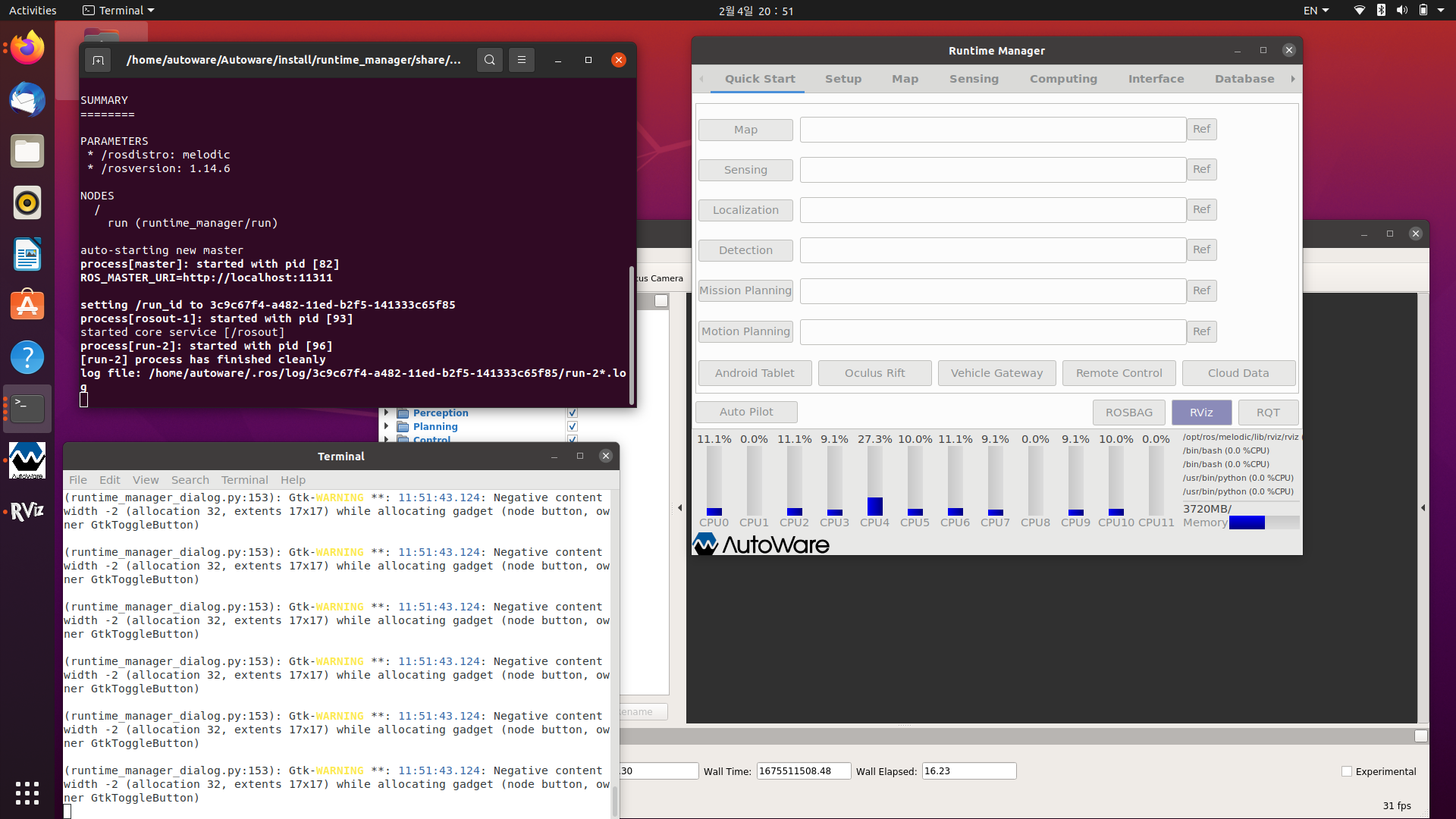The width and height of the screenshot is (1456, 819).
Task: Open LibreOffice Writer dock icon
Action: pos(27,255)
